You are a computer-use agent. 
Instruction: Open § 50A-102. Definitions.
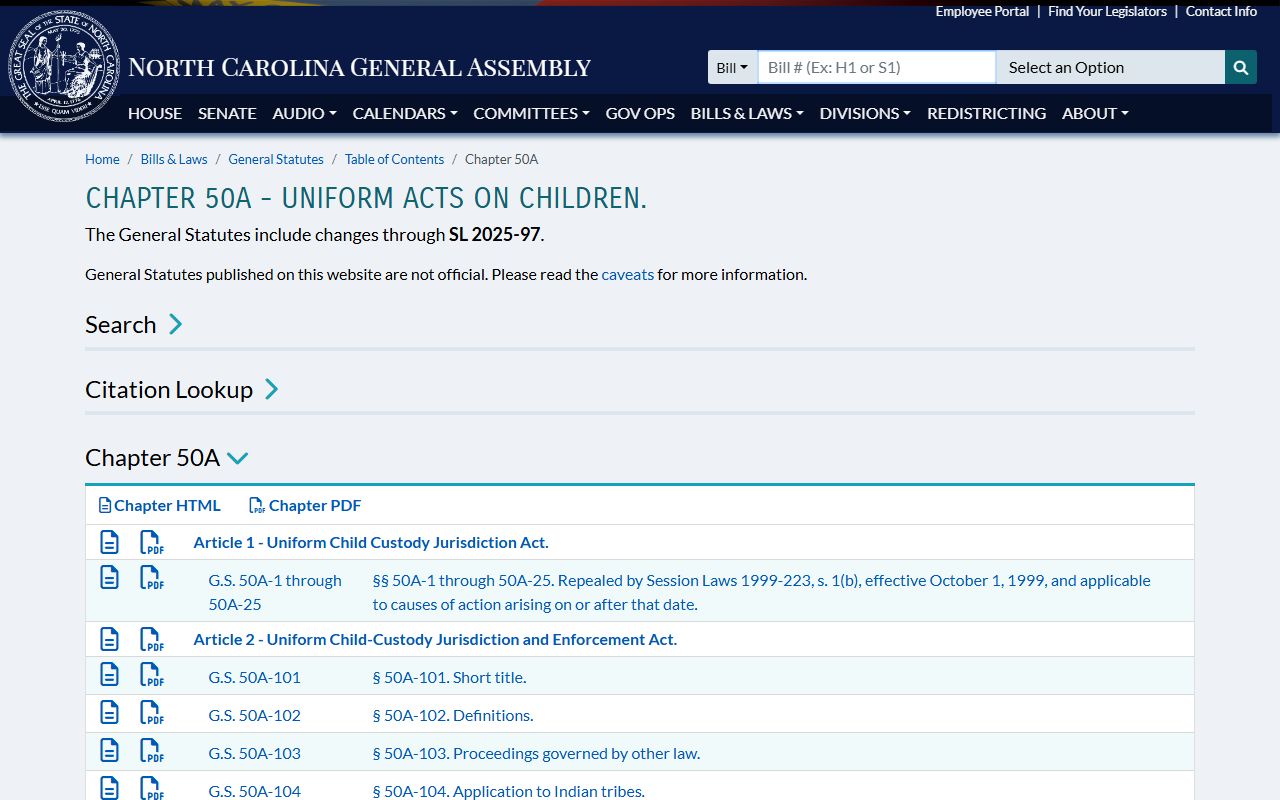tap(453, 715)
